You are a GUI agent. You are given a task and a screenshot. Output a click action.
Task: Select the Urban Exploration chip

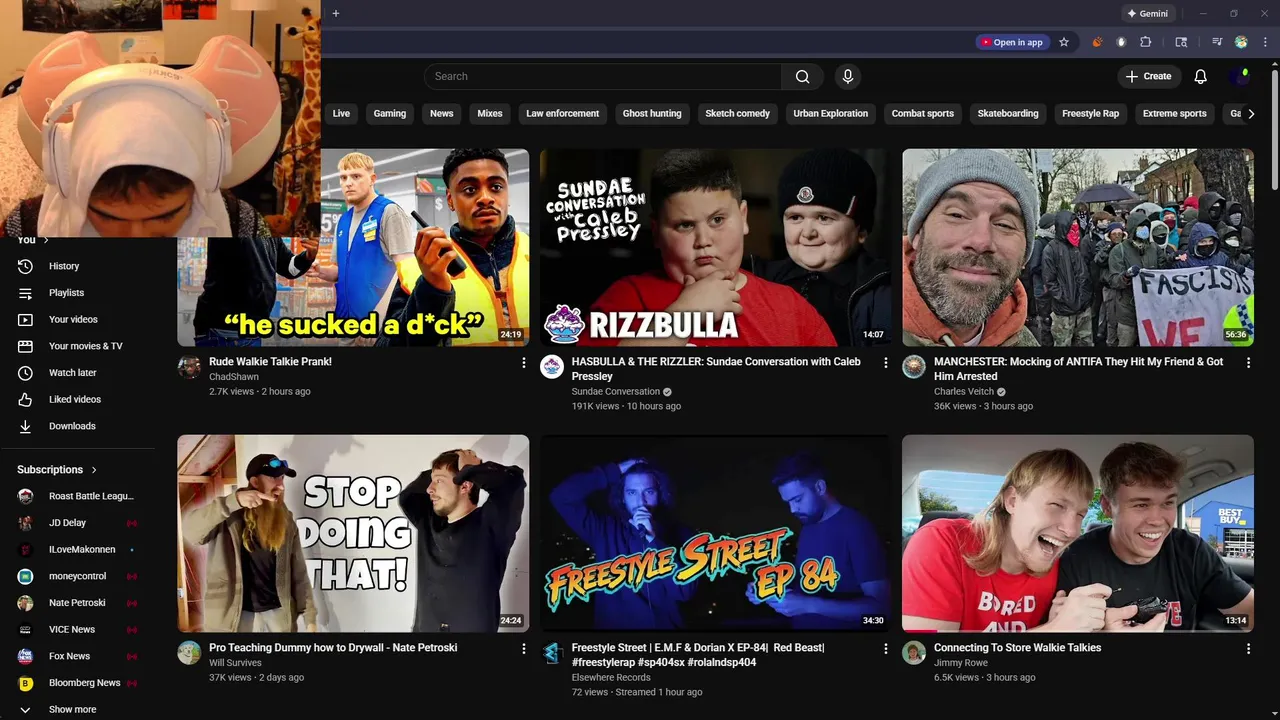pyautogui.click(x=831, y=114)
